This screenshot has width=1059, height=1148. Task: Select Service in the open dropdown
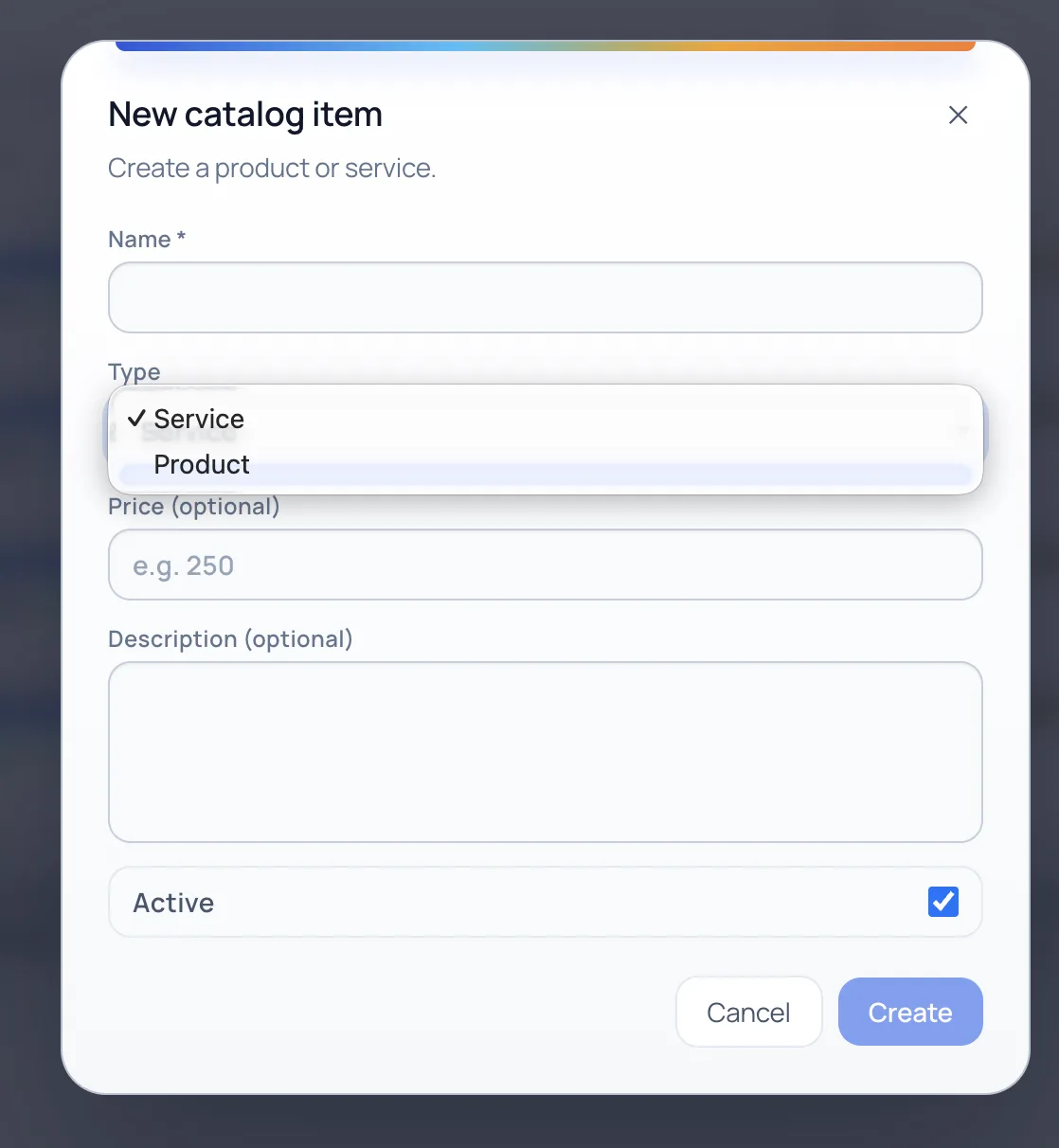pos(198,418)
